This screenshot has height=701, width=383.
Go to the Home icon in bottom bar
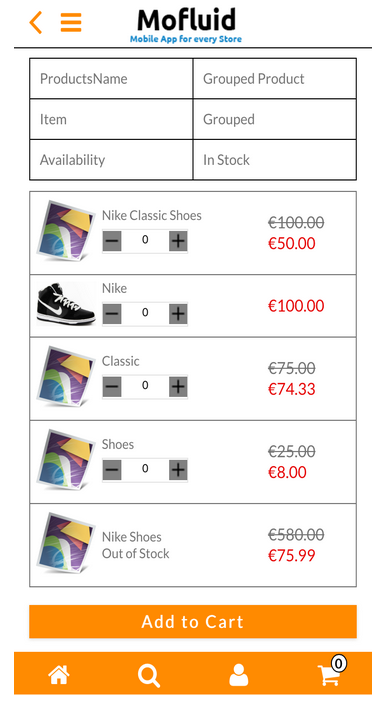59,675
